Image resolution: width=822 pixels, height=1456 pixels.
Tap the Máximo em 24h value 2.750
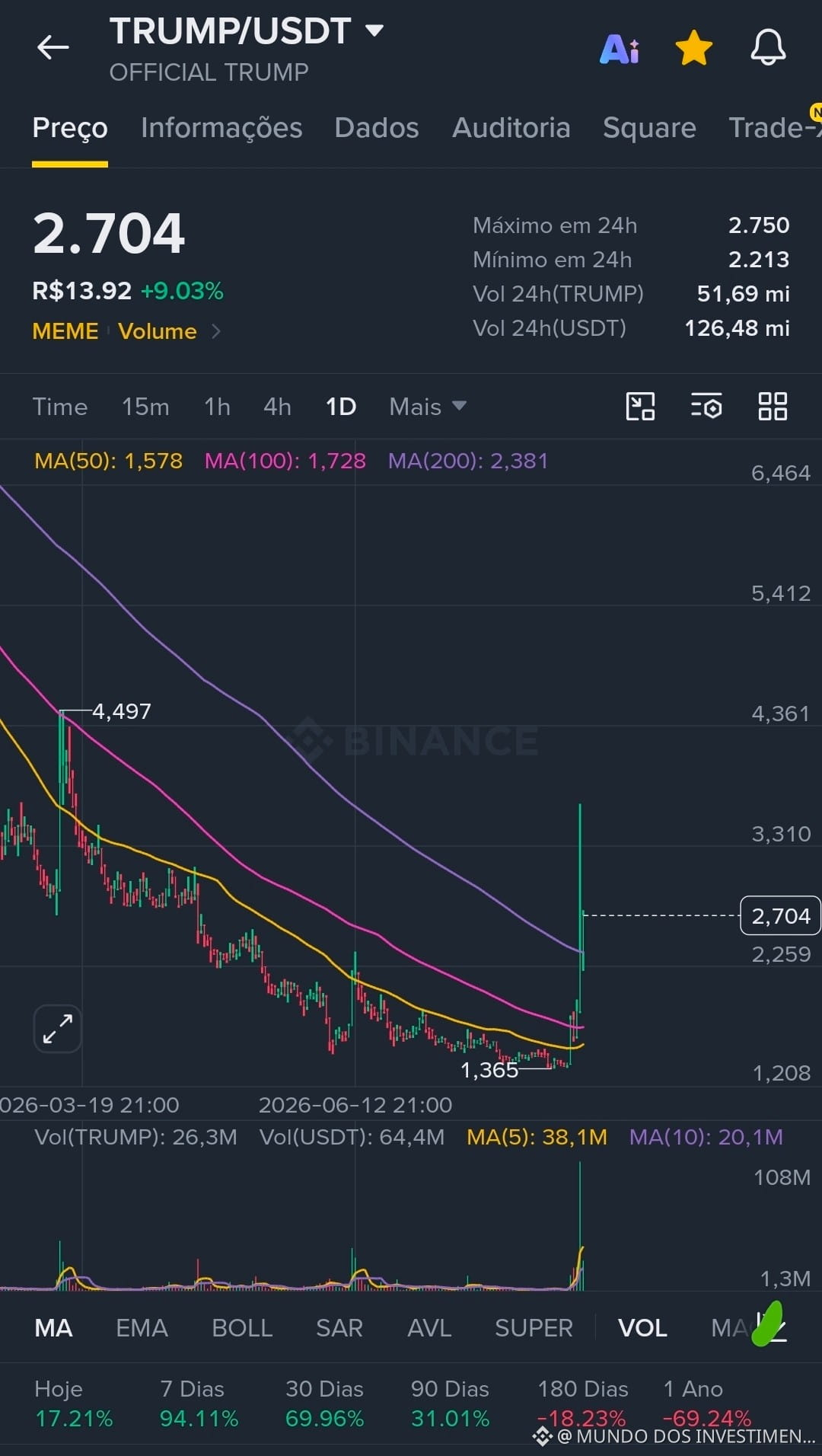pos(759,225)
